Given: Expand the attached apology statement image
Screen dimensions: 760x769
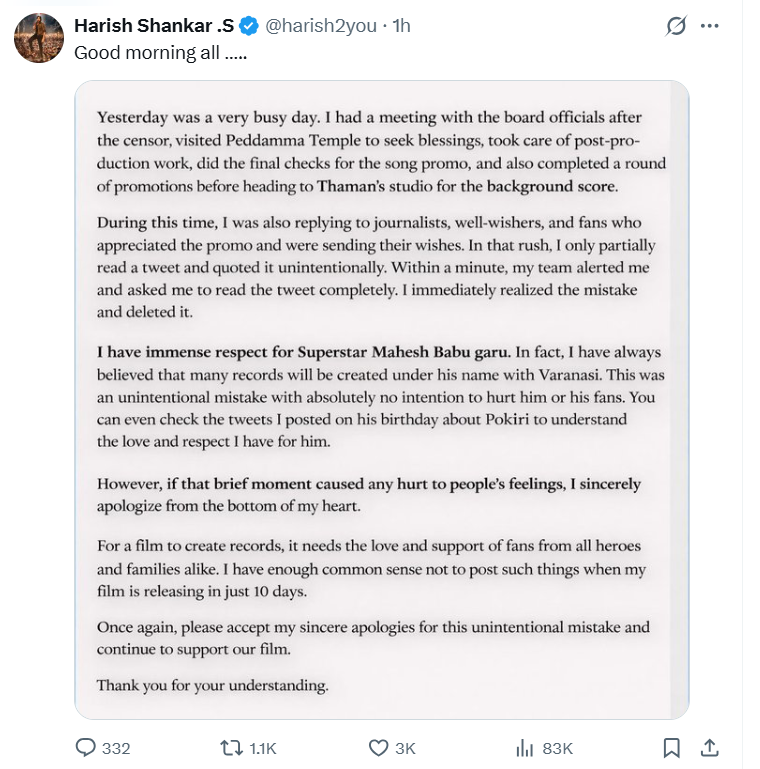Looking at the screenshot, I should pos(381,400).
